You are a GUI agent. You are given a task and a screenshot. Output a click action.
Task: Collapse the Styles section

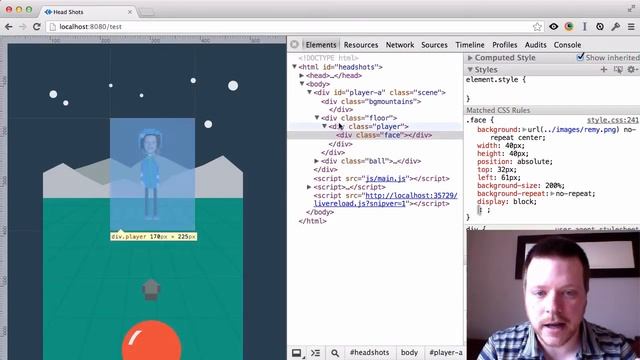point(470,70)
